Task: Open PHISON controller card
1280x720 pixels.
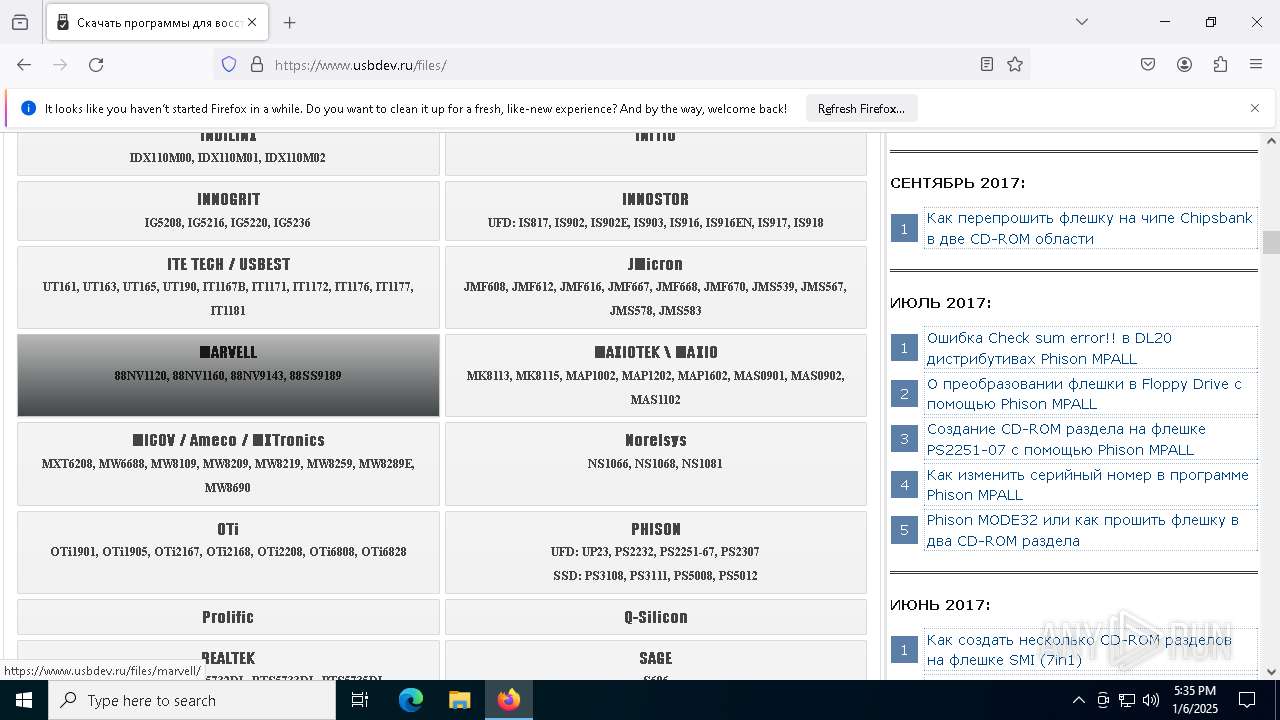Action: [656, 552]
